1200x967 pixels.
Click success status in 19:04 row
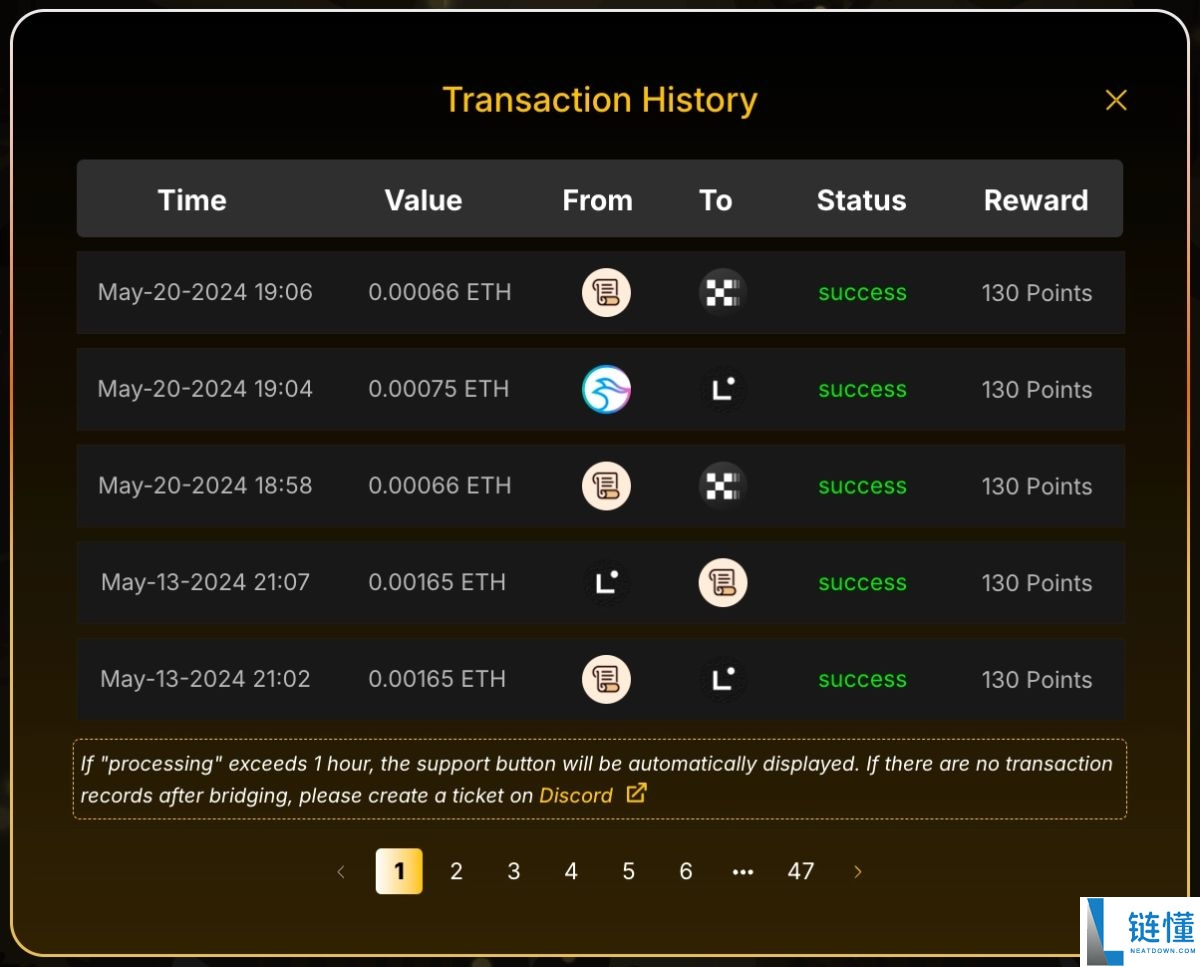pos(862,390)
